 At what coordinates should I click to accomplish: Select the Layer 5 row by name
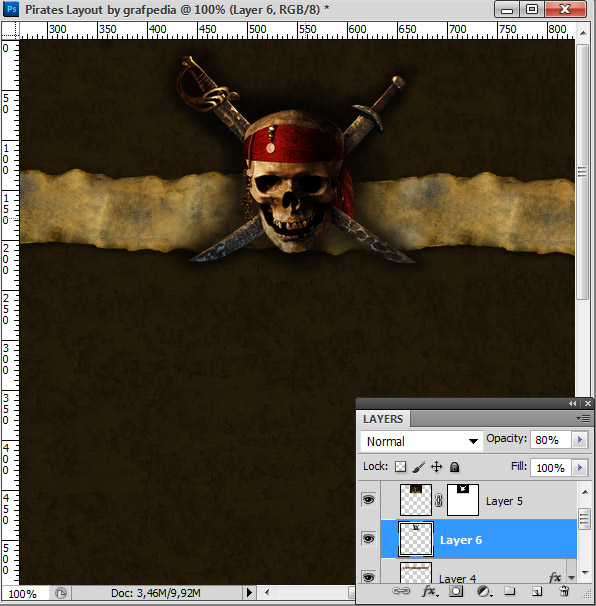[504, 501]
